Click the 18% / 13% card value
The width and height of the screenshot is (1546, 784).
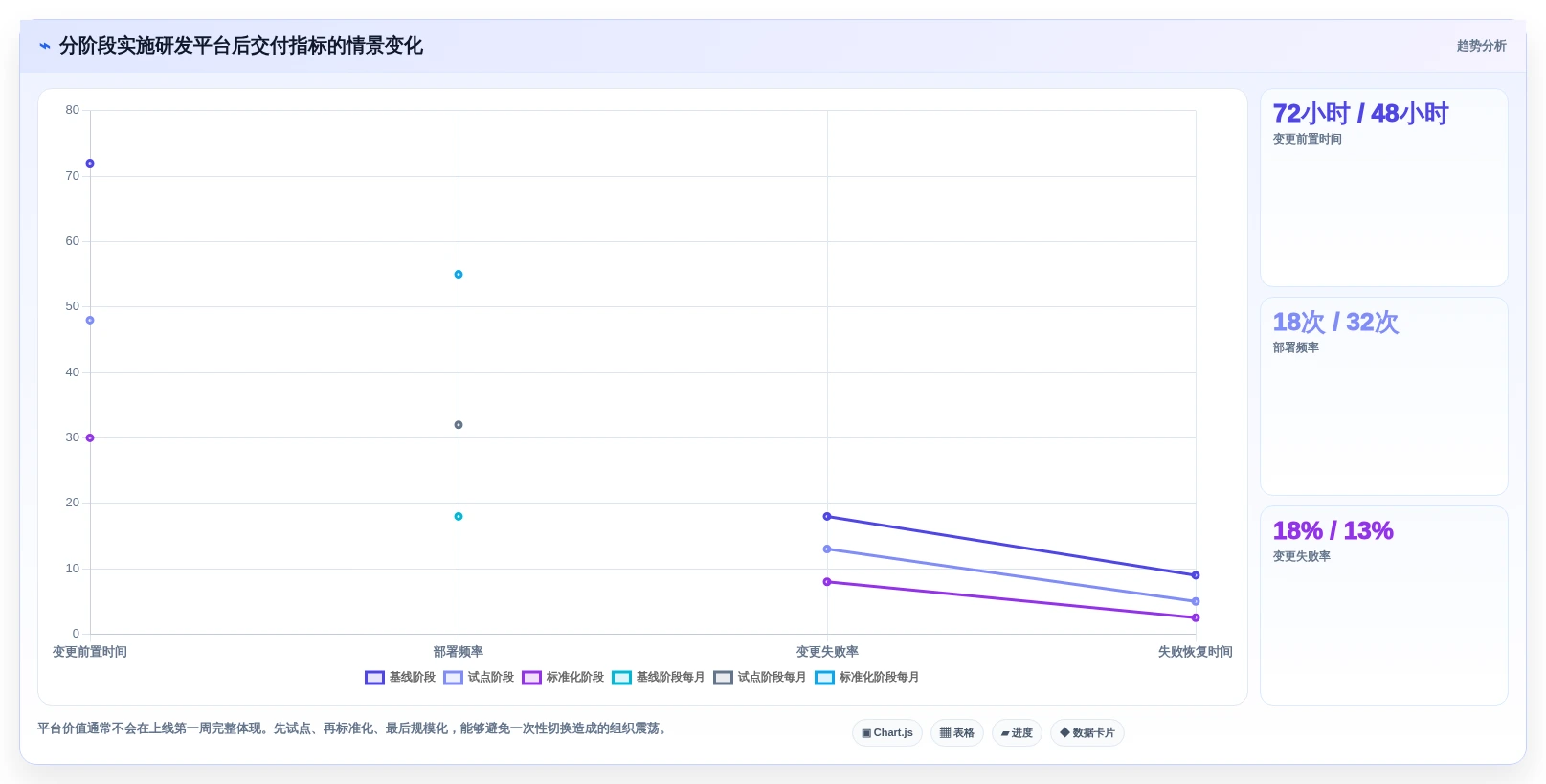(1333, 531)
